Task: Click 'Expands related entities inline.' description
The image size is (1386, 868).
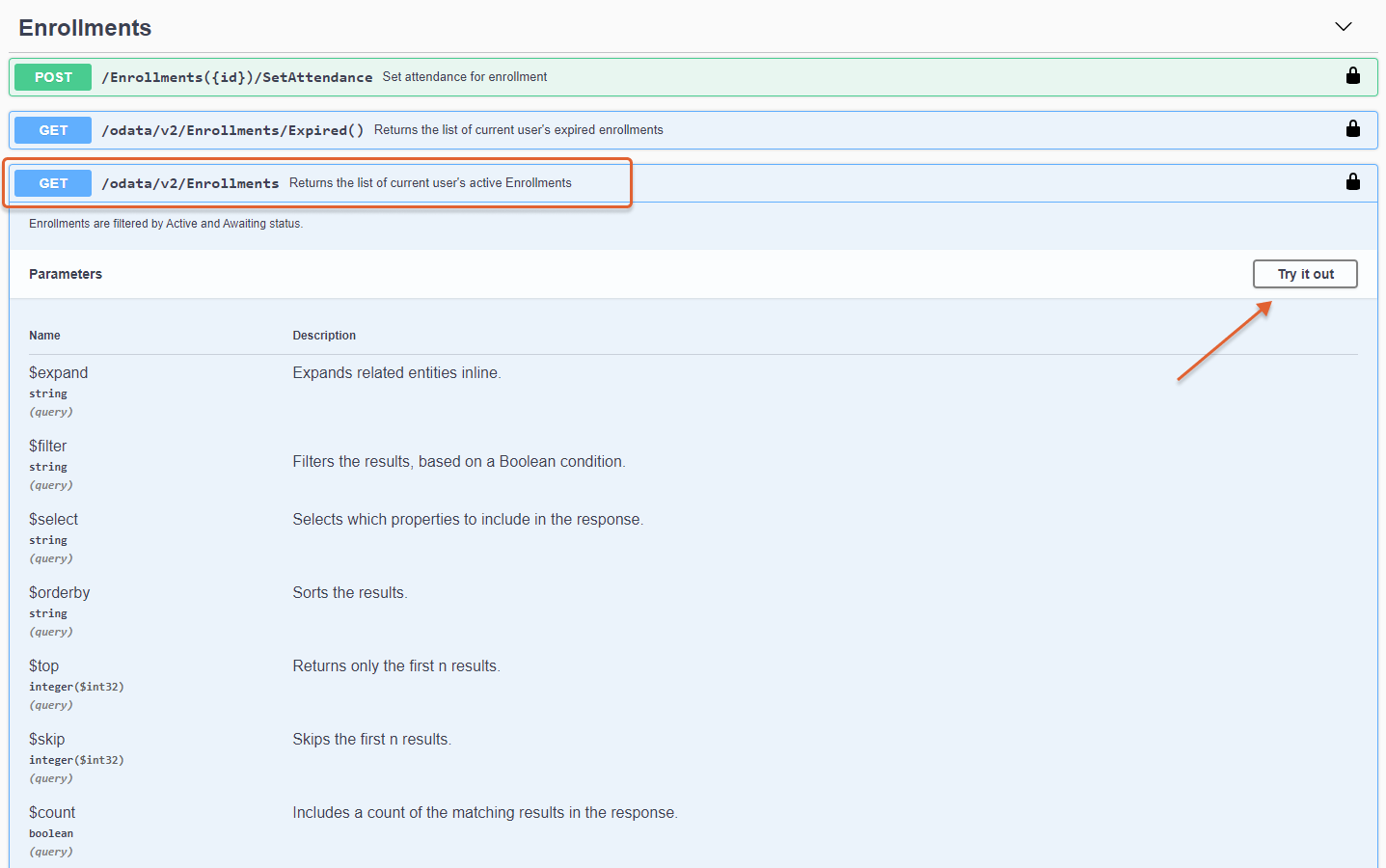Action: (396, 373)
